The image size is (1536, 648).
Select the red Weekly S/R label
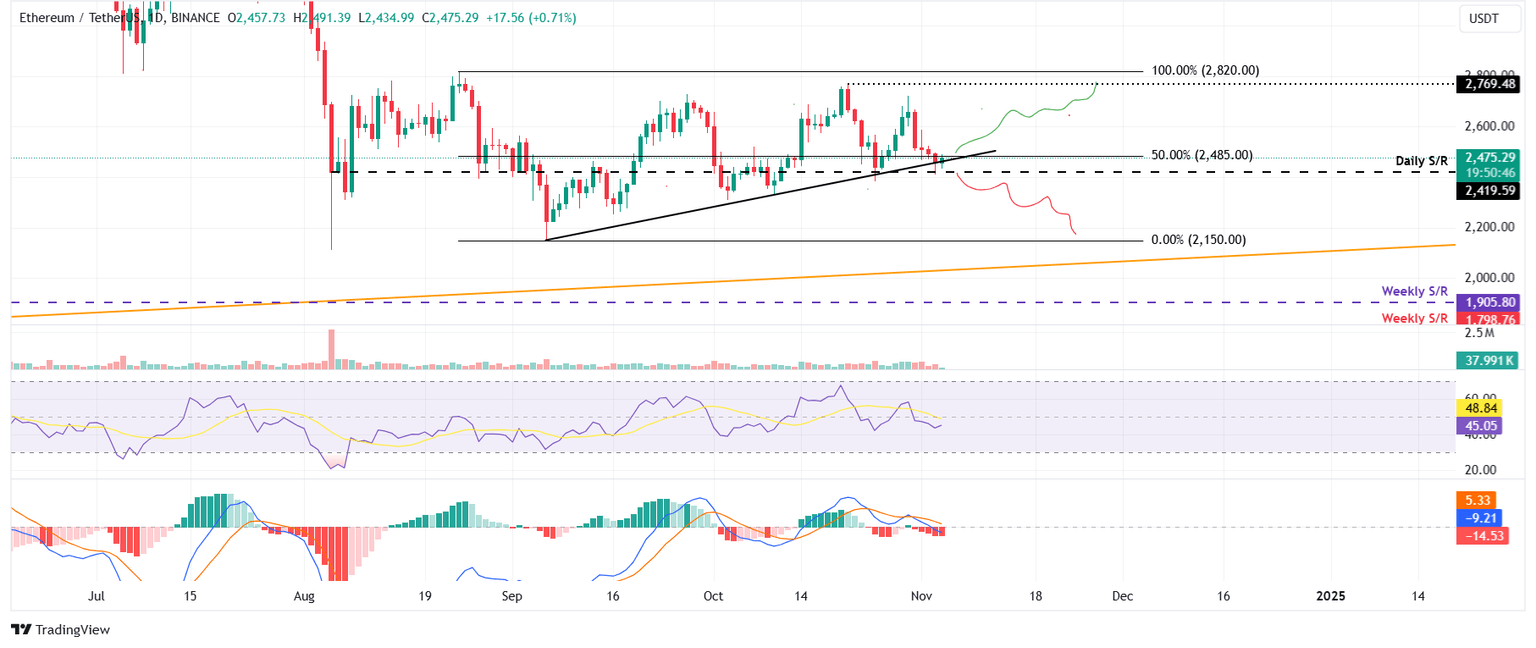(1415, 318)
